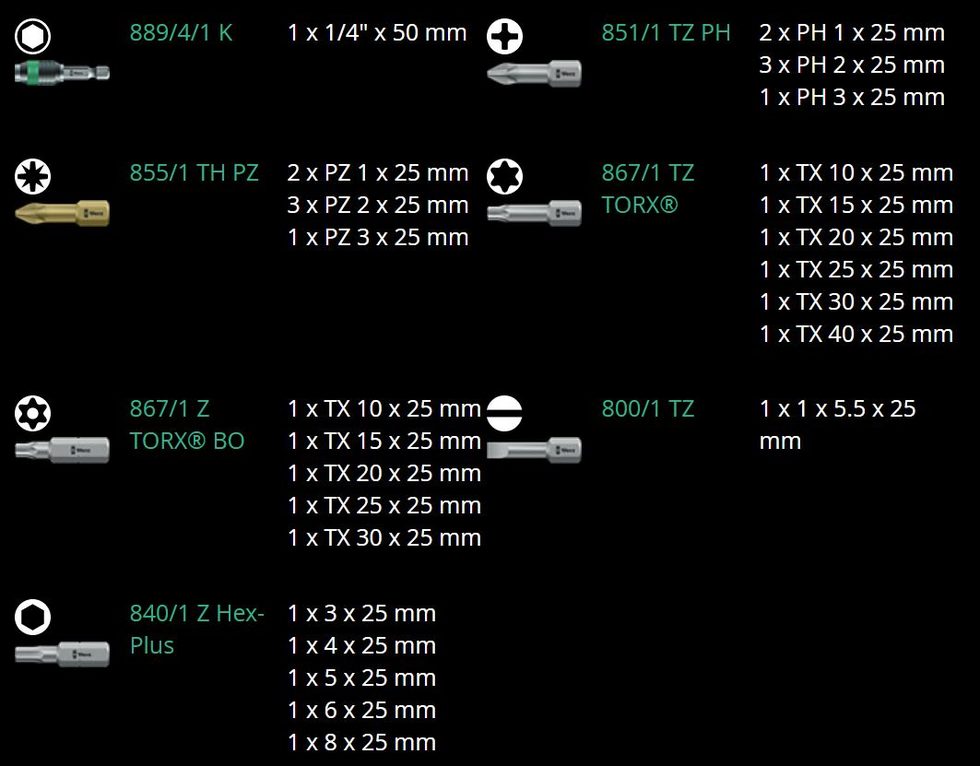Click the green-ring bit holder image
The height and width of the screenshot is (766, 980).
62,72
